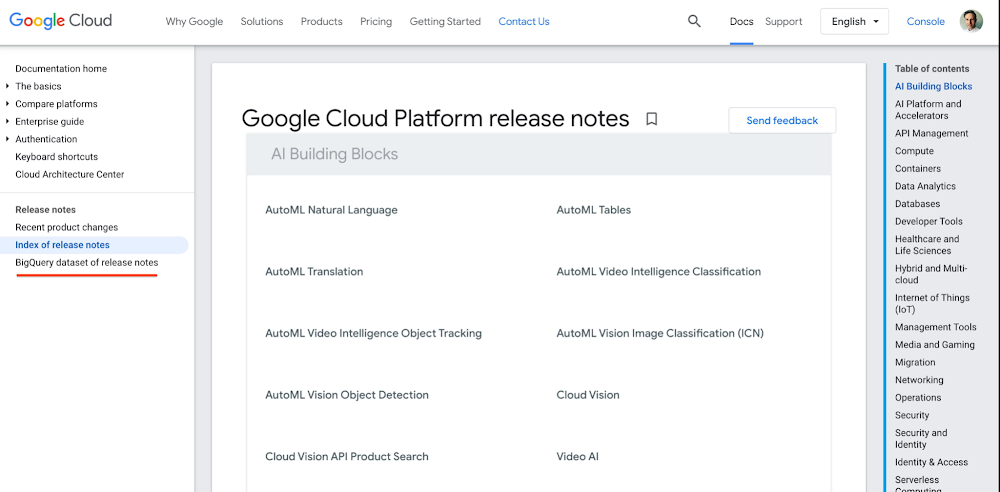This screenshot has height=492, width=1000.
Task: Open Cloud Vision API Product Search
Action: pyautogui.click(x=347, y=457)
